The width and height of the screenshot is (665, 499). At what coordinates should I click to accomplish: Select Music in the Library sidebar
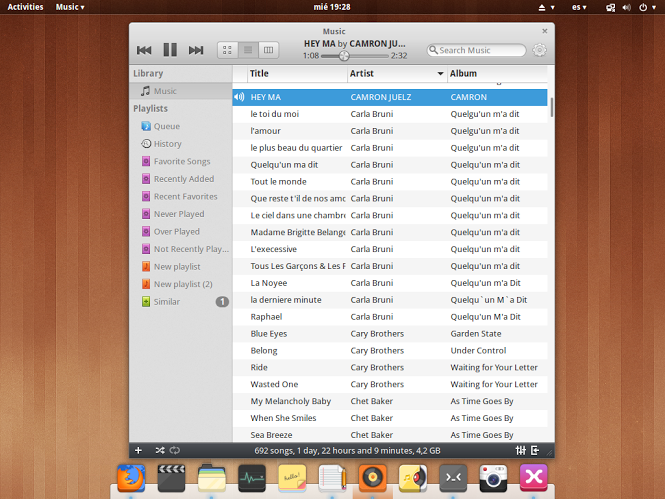pos(181,91)
